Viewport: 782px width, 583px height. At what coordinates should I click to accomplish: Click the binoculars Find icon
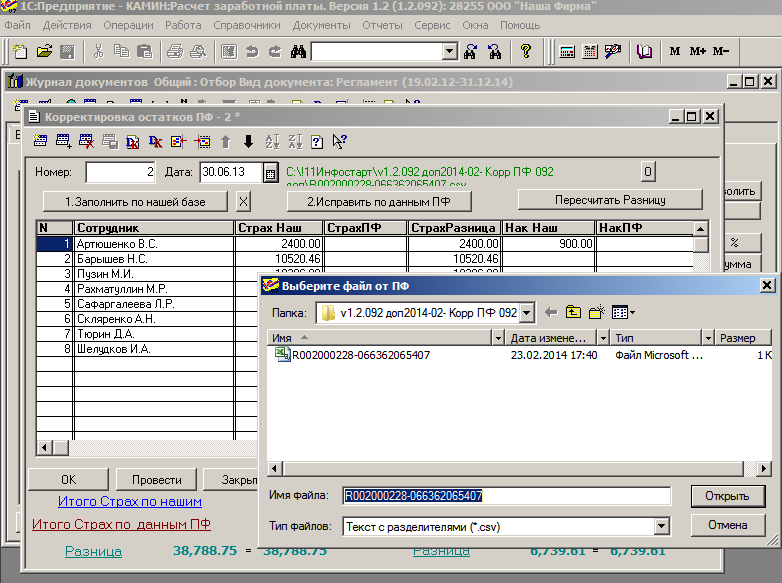pos(298,51)
